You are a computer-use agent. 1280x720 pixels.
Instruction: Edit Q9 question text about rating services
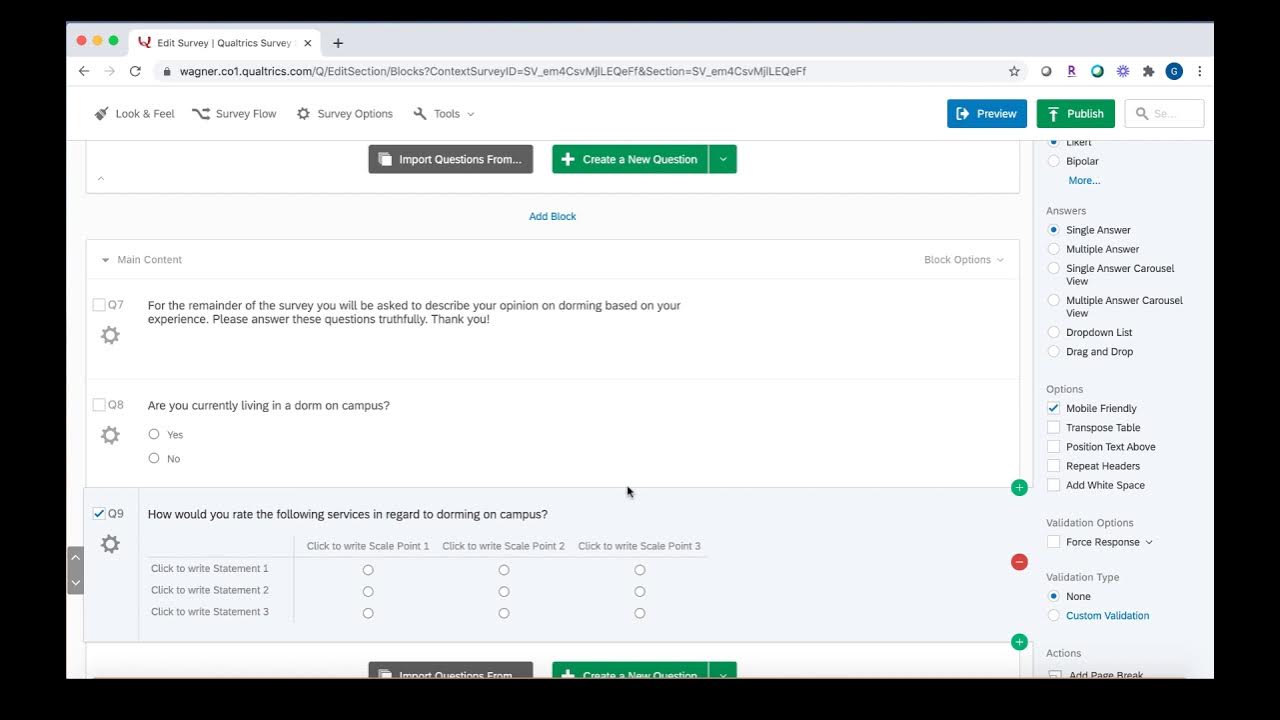point(348,514)
